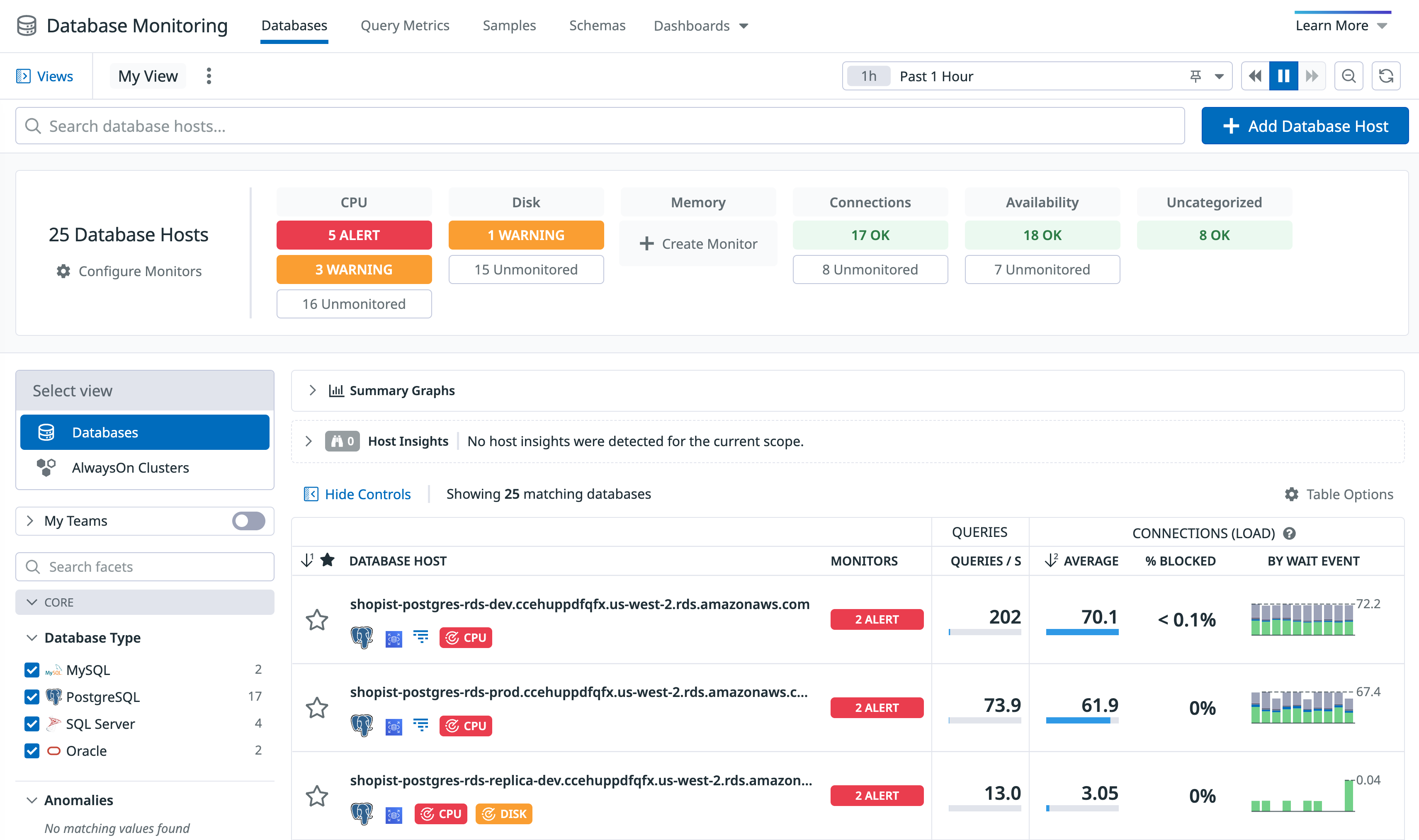This screenshot has width=1419, height=840.
Task: Click the 17 OK Connections status swatch
Action: coord(870,235)
